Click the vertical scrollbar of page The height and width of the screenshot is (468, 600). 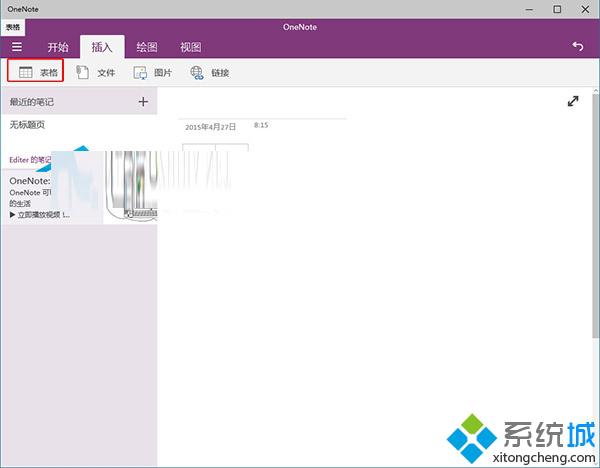[x=596, y=214]
